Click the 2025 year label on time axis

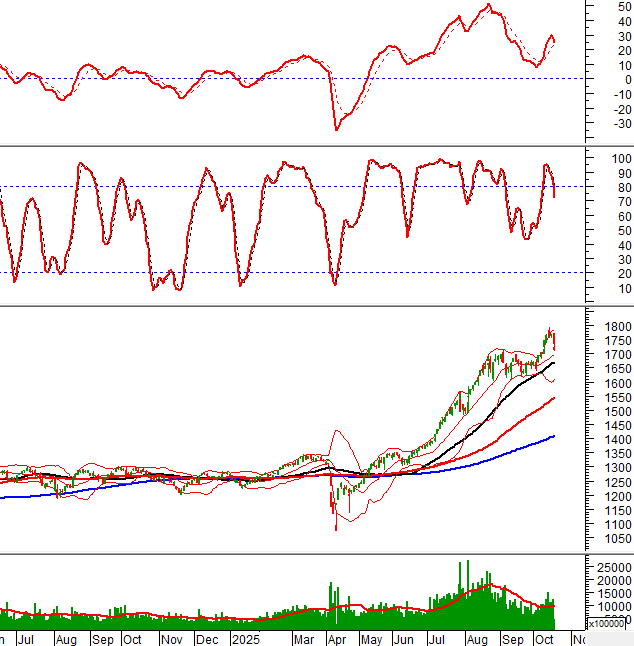pyautogui.click(x=244, y=637)
